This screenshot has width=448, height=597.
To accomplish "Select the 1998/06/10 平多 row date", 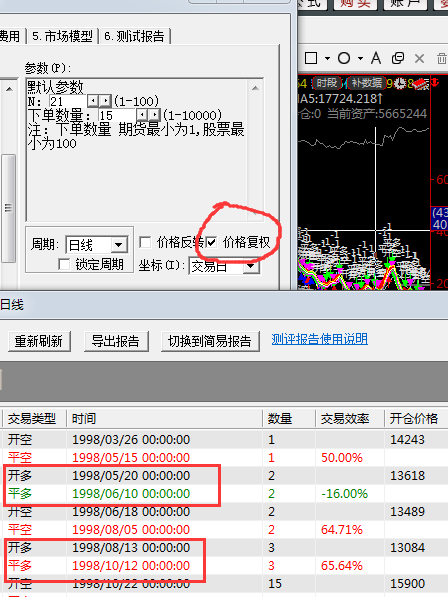I will click(131, 493).
